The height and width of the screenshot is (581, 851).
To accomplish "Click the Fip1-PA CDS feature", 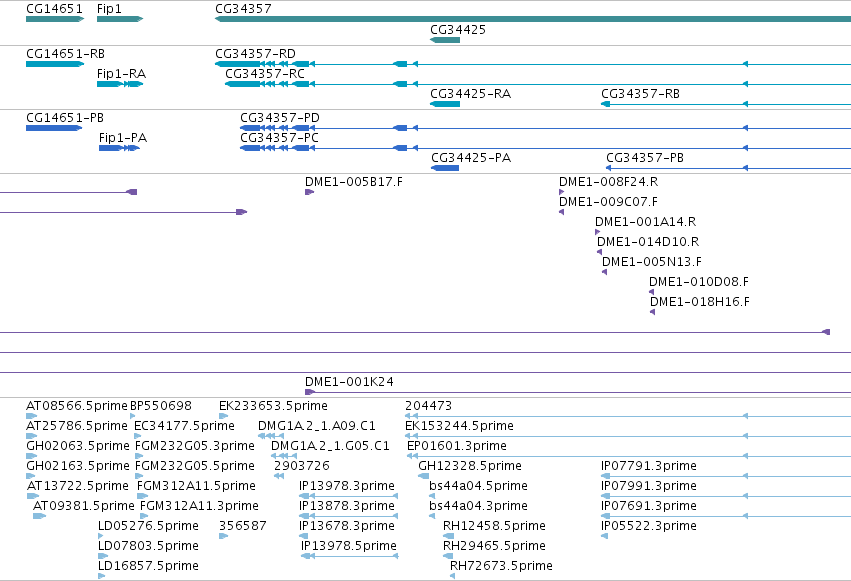I will pyautogui.click(x=119, y=148).
